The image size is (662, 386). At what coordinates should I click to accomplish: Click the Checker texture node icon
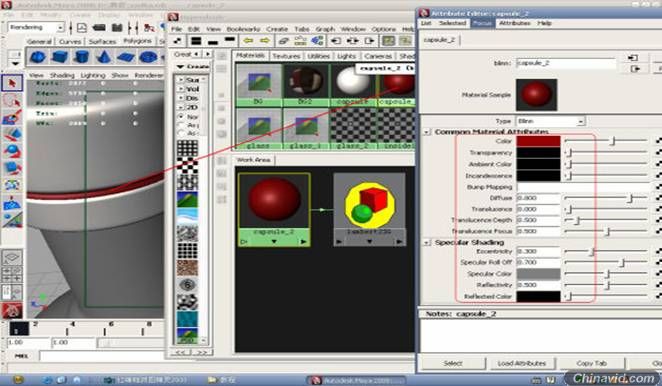[187, 166]
